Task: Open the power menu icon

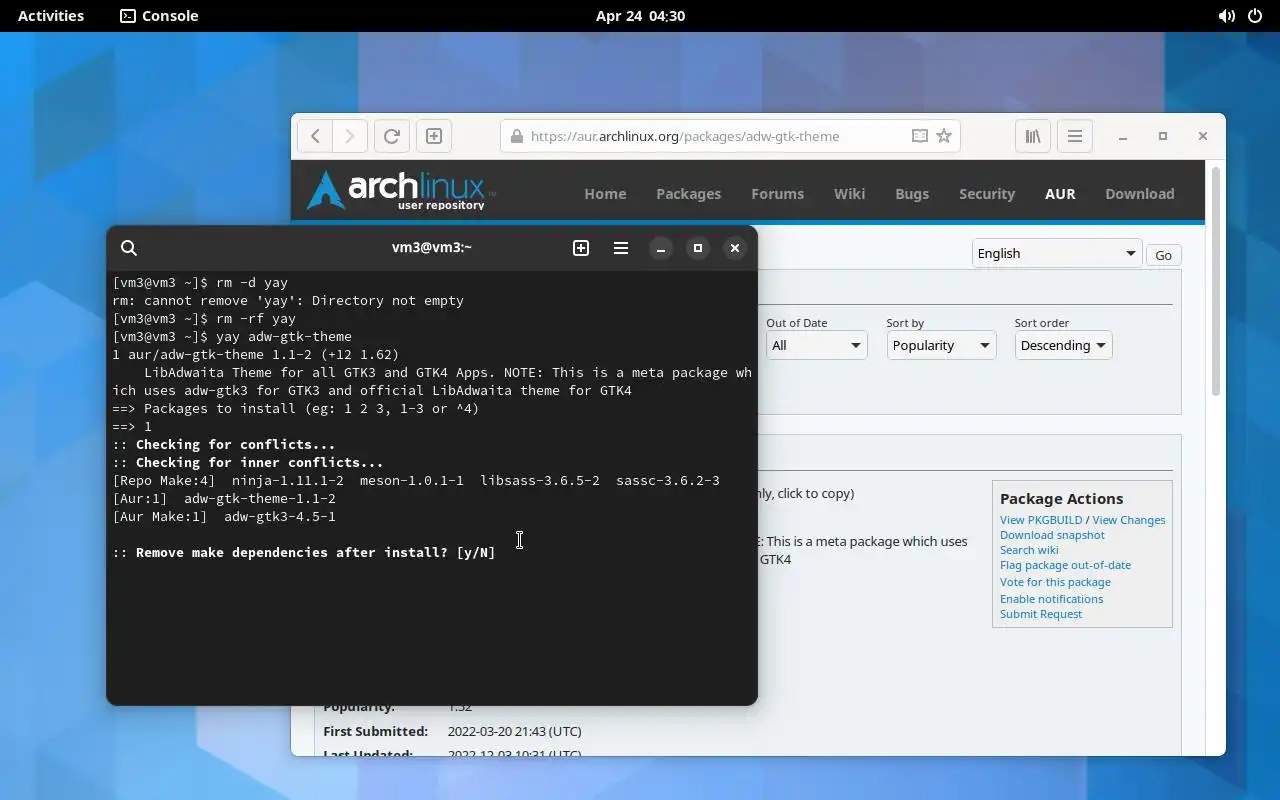Action: (1255, 16)
